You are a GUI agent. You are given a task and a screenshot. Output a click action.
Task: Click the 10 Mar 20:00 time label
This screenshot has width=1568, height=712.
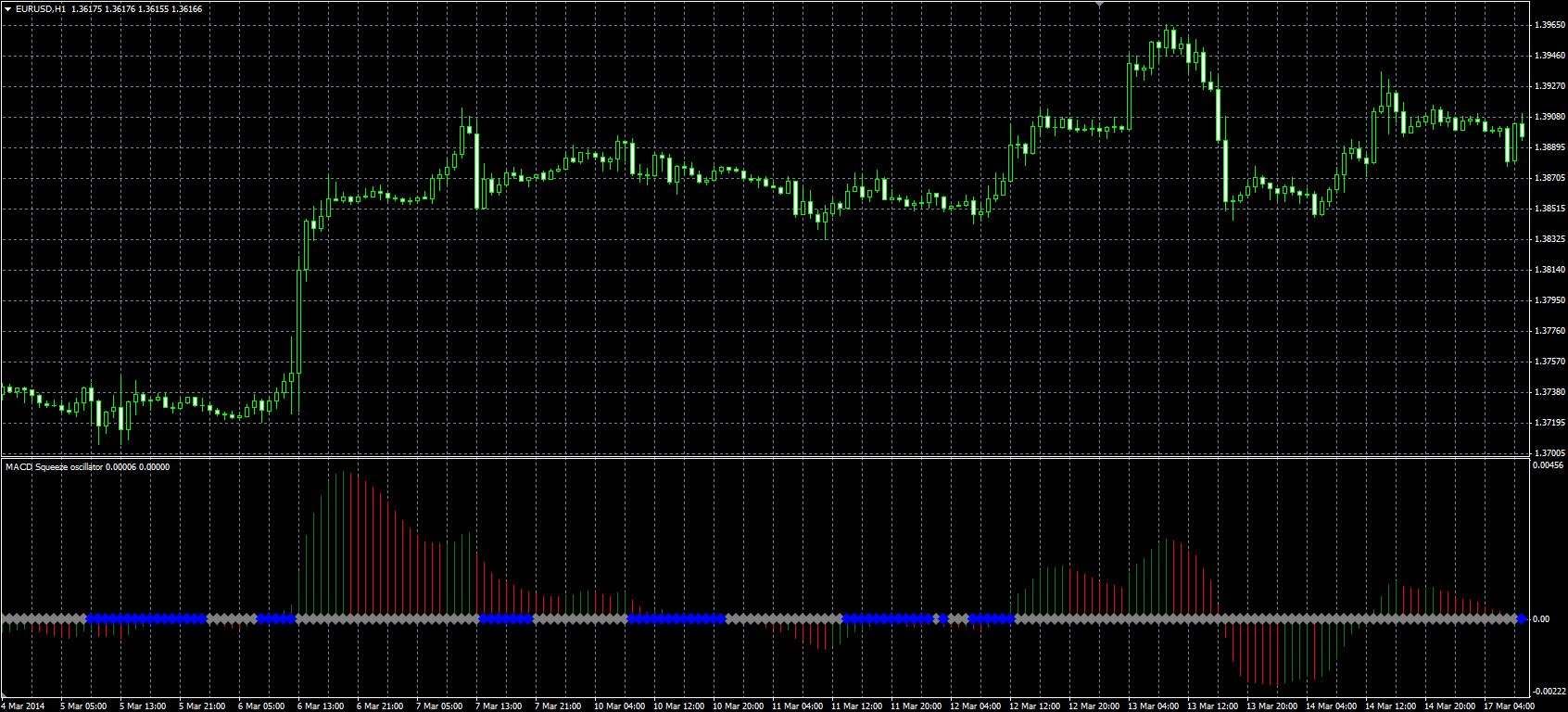pos(739,706)
